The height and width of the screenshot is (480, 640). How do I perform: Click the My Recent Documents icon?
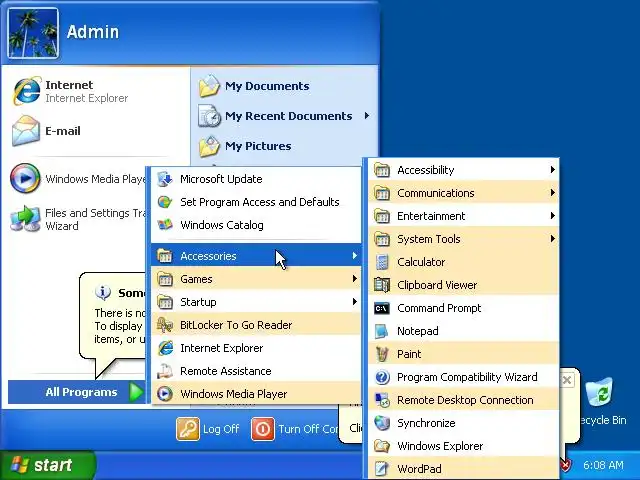click(210, 116)
